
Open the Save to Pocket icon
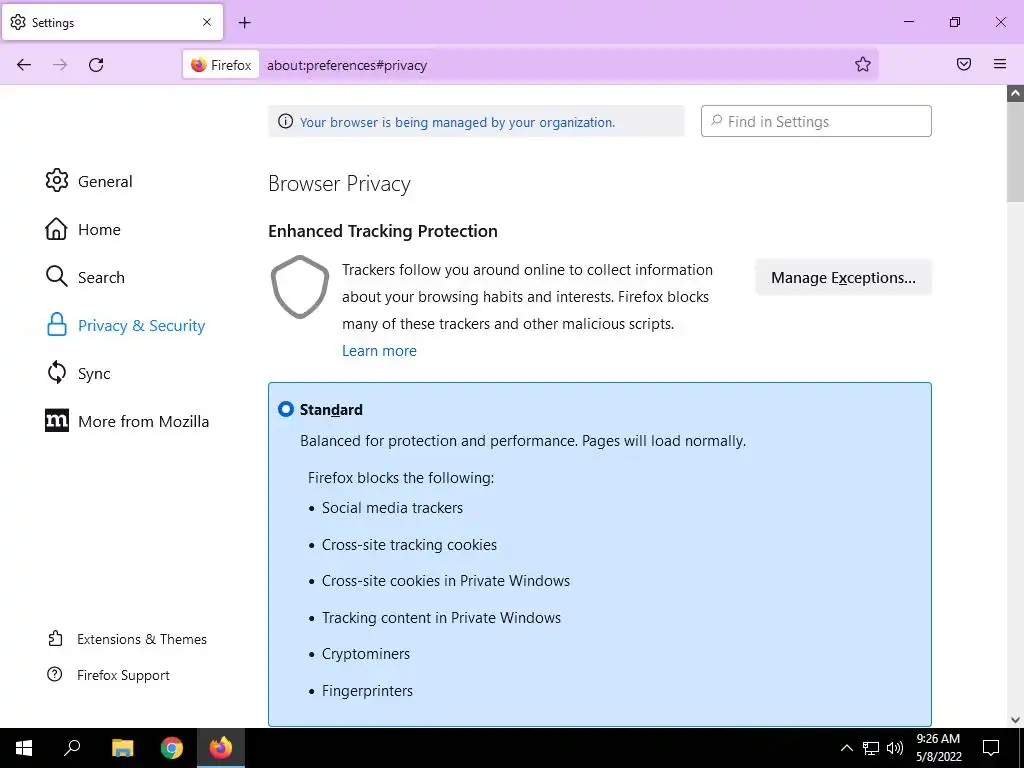(x=964, y=64)
